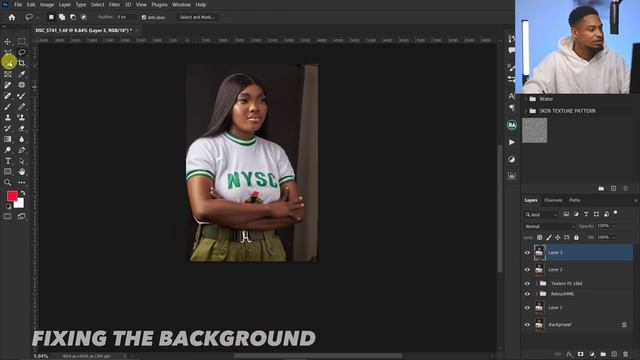
Task: Create a new layer with the plus icon
Action: tap(614, 354)
